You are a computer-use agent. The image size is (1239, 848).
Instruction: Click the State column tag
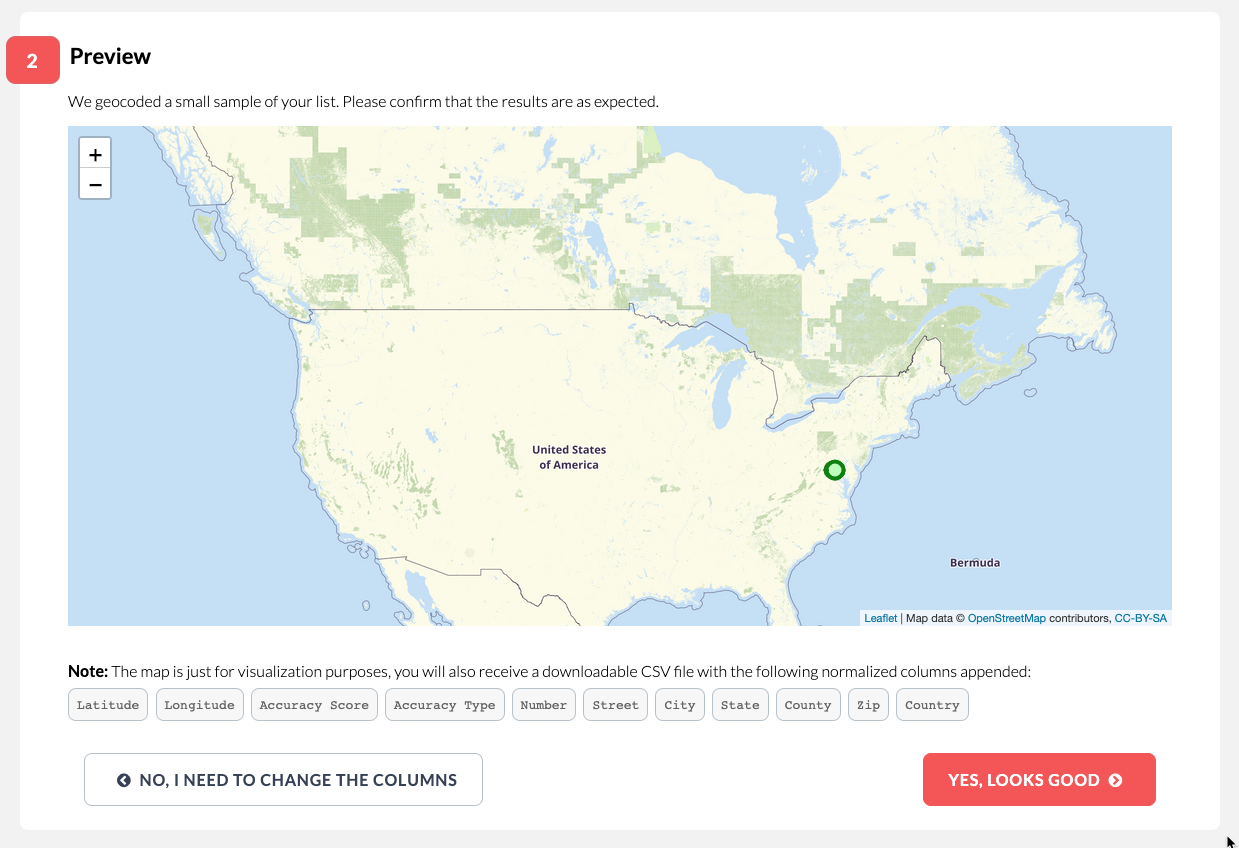(x=740, y=705)
